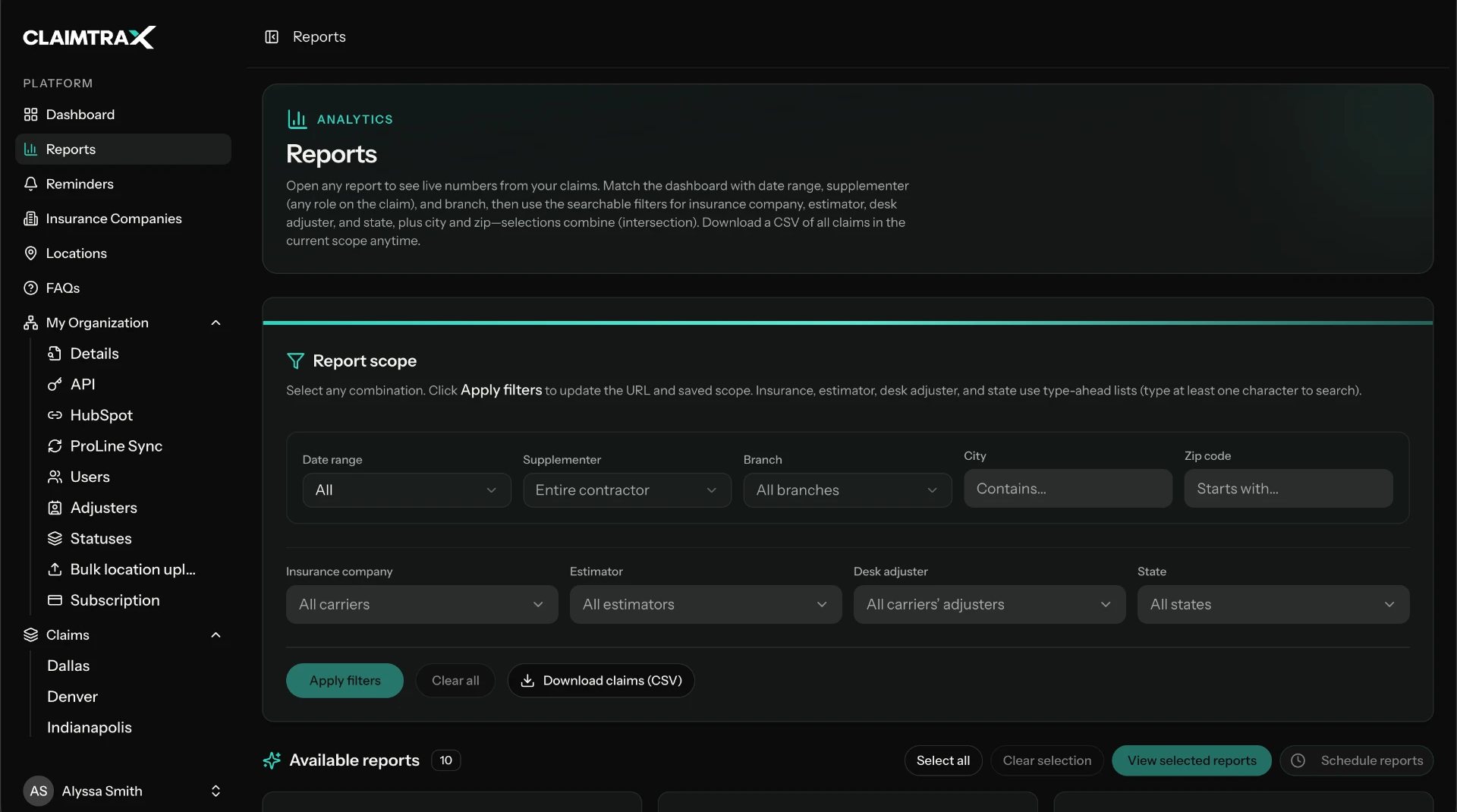Open the Indianapolis claims branch

(x=90, y=728)
